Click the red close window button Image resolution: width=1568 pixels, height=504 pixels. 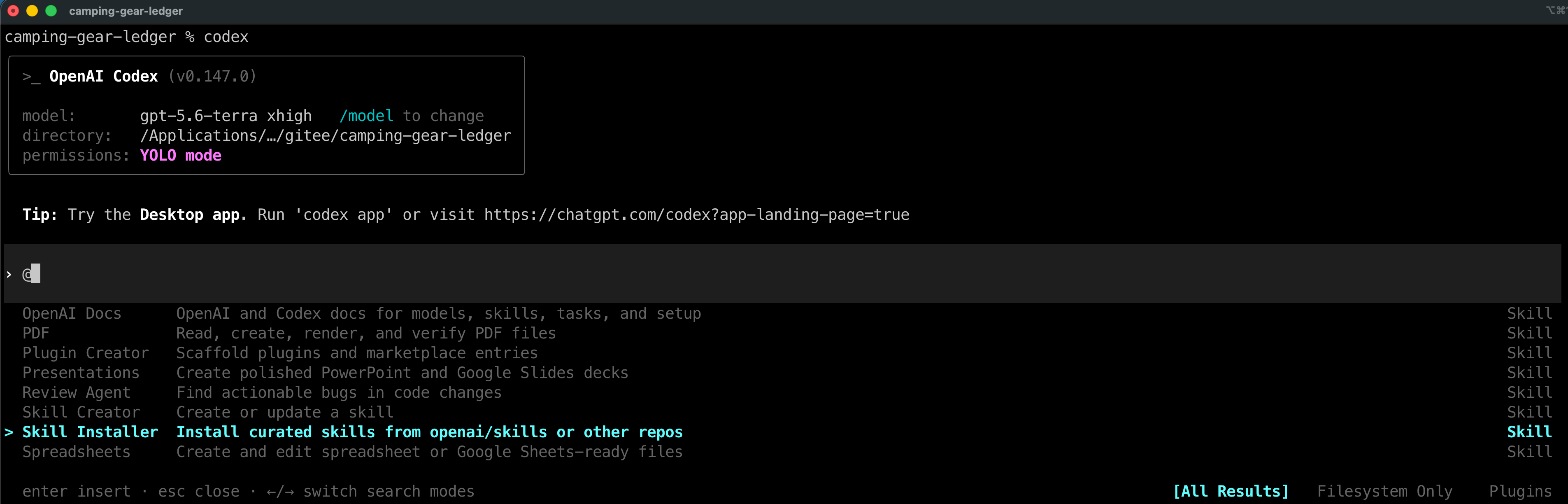tap(14, 11)
